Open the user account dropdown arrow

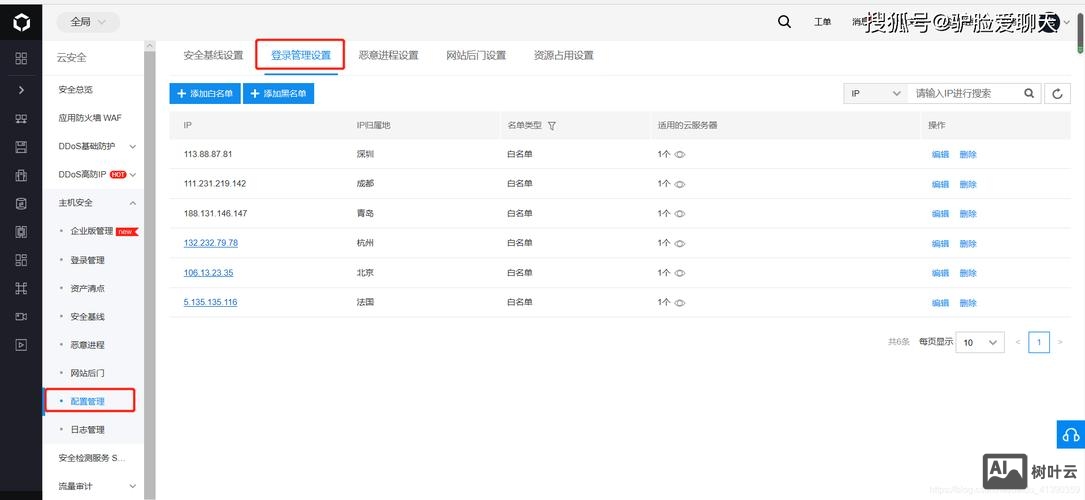(x=1067, y=22)
